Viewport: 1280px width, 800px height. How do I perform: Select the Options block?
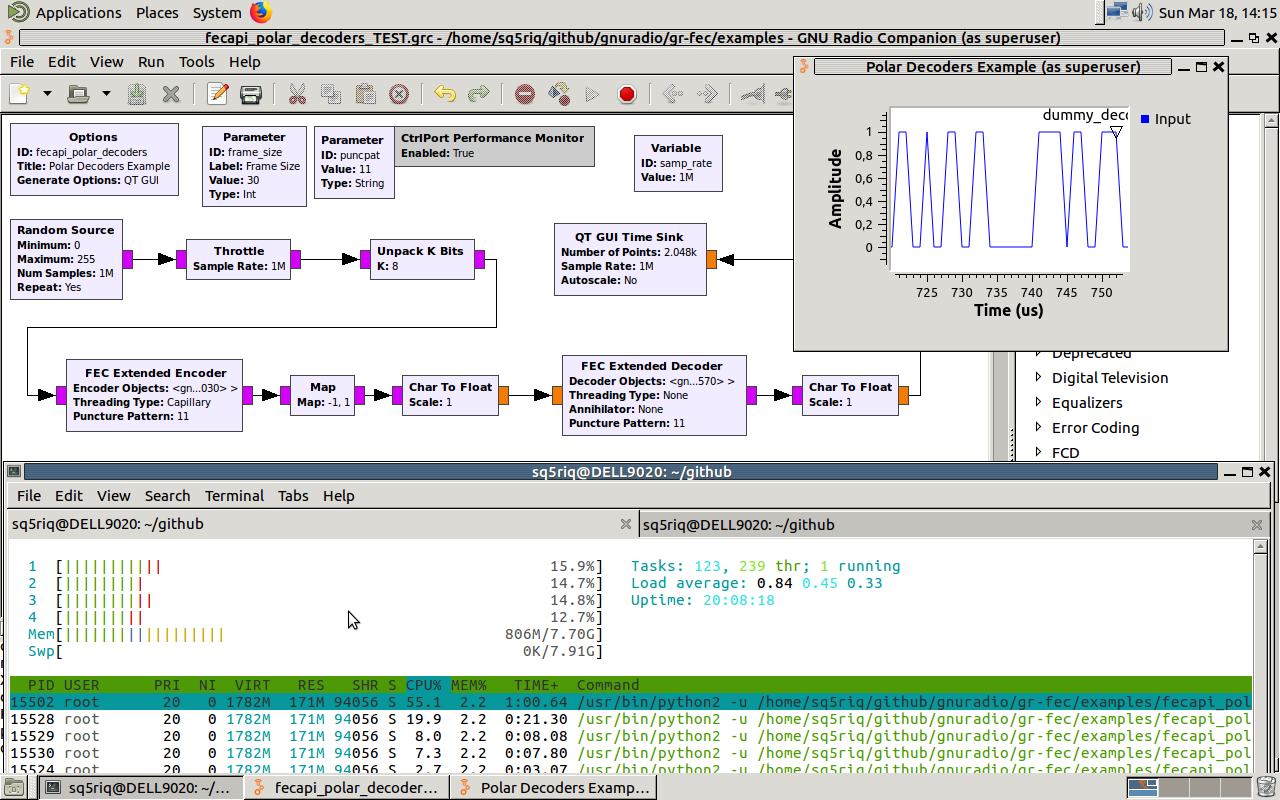coord(94,159)
